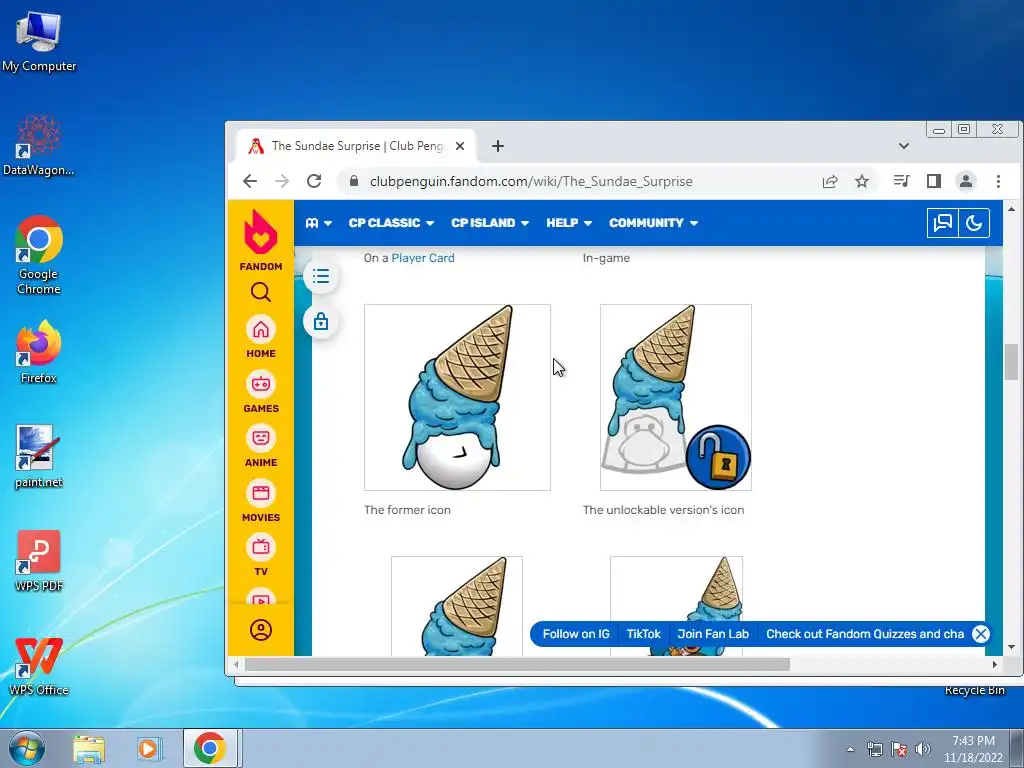Open the GAMES section in Fandom sidebar

point(261,391)
